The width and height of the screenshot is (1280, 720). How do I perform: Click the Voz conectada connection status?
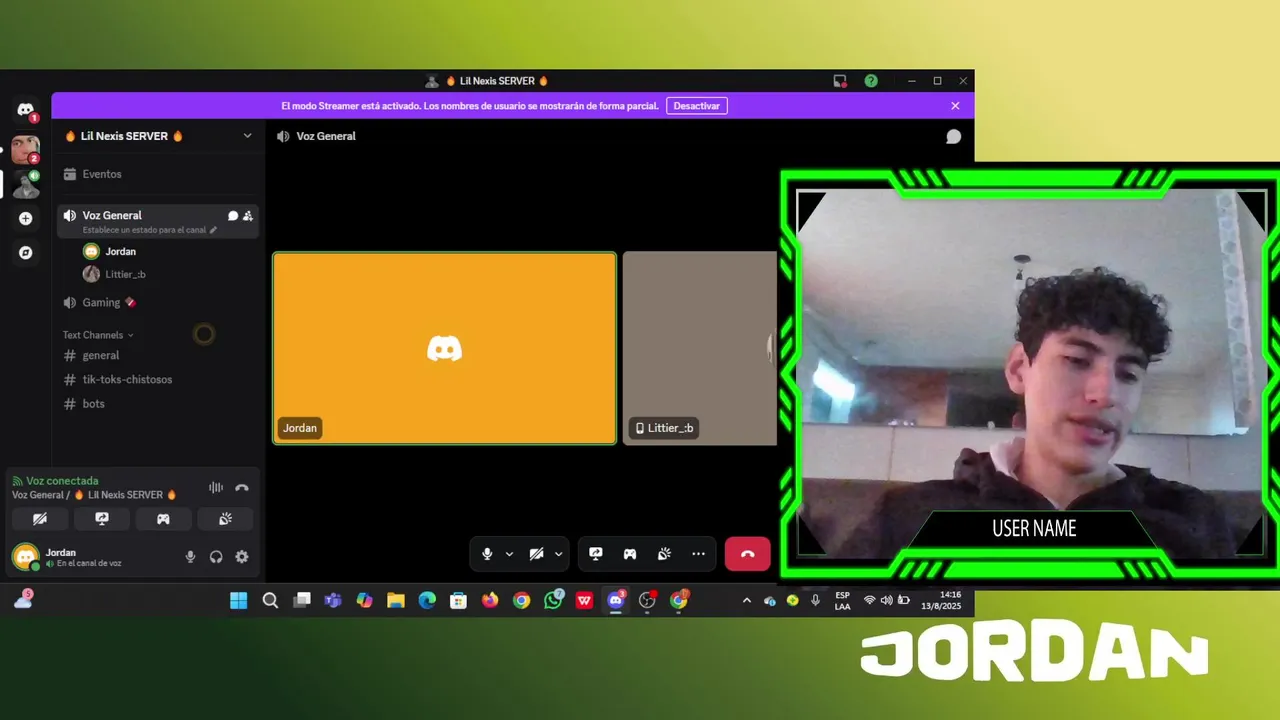point(62,481)
